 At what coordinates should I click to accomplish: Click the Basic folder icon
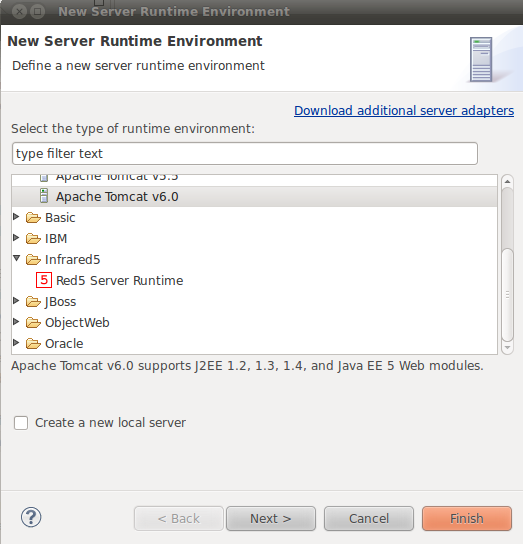tap(33, 218)
